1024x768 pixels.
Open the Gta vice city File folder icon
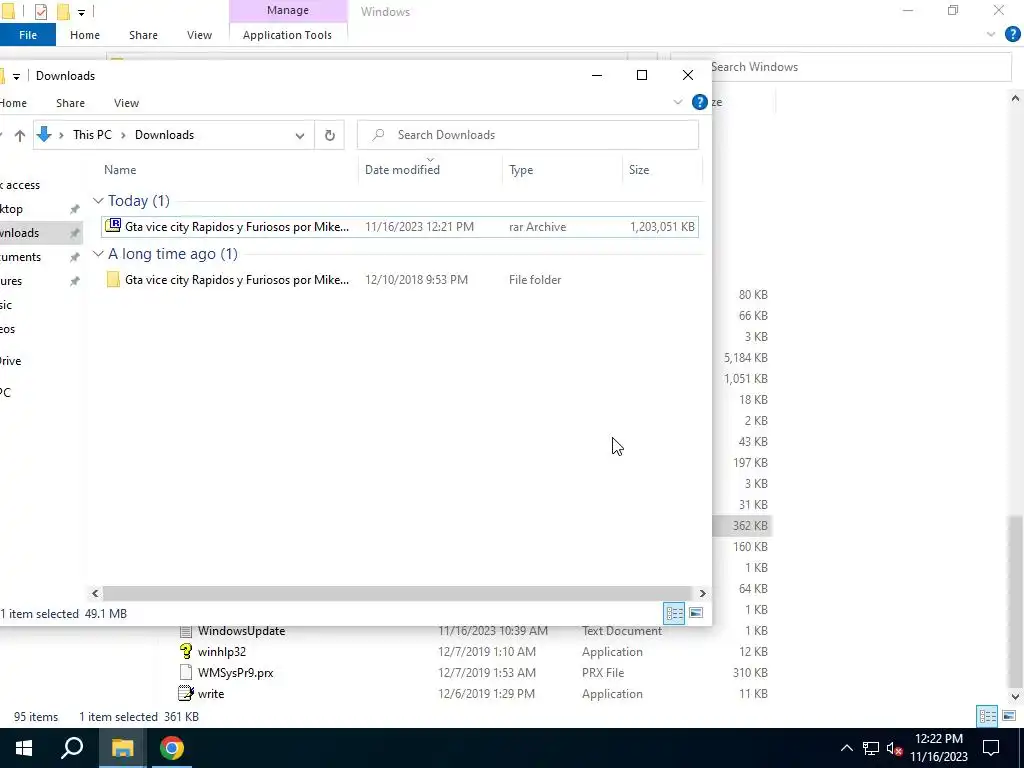(113, 280)
